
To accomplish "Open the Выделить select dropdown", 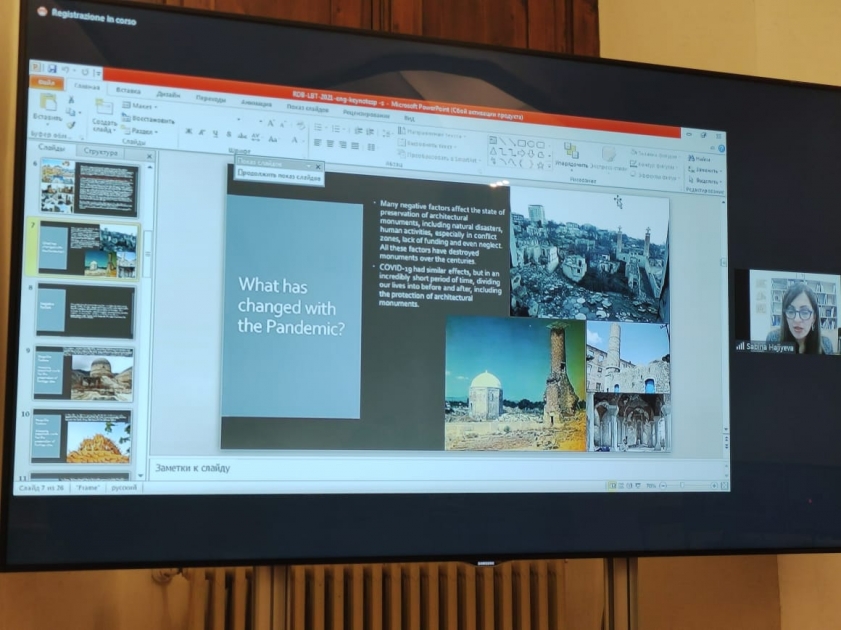I will pyautogui.click(x=705, y=181).
